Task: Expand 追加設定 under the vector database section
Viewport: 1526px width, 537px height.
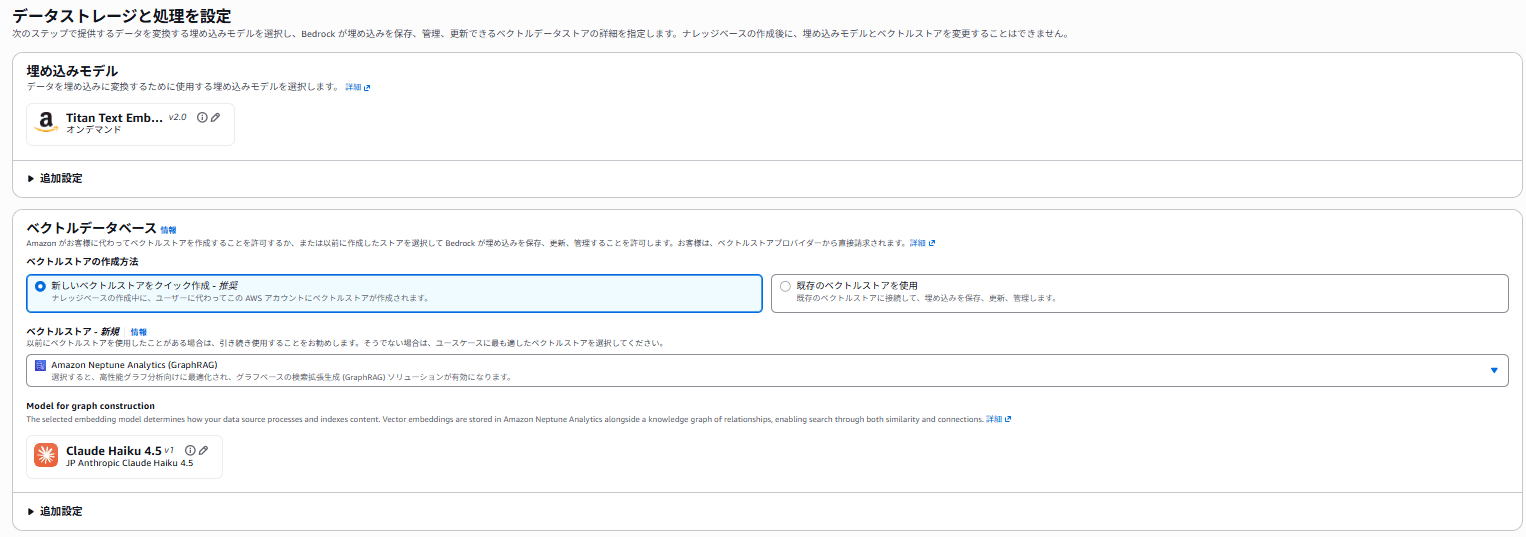Action: click(56, 511)
